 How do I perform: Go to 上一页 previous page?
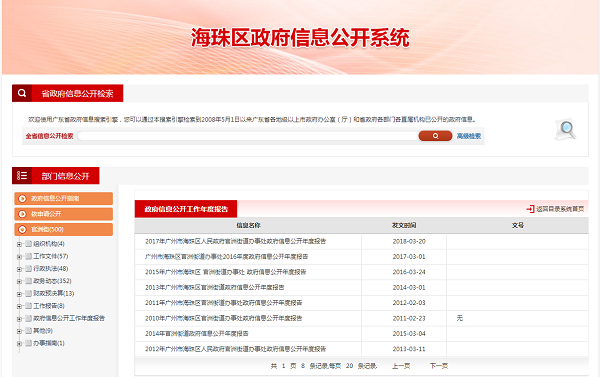click(401, 366)
